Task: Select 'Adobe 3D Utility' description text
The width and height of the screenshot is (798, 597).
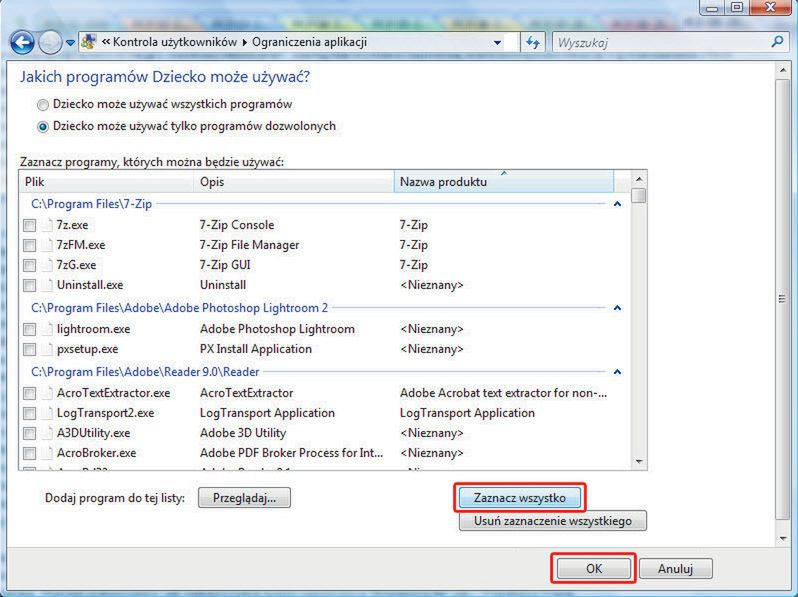Action: click(243, 433)
